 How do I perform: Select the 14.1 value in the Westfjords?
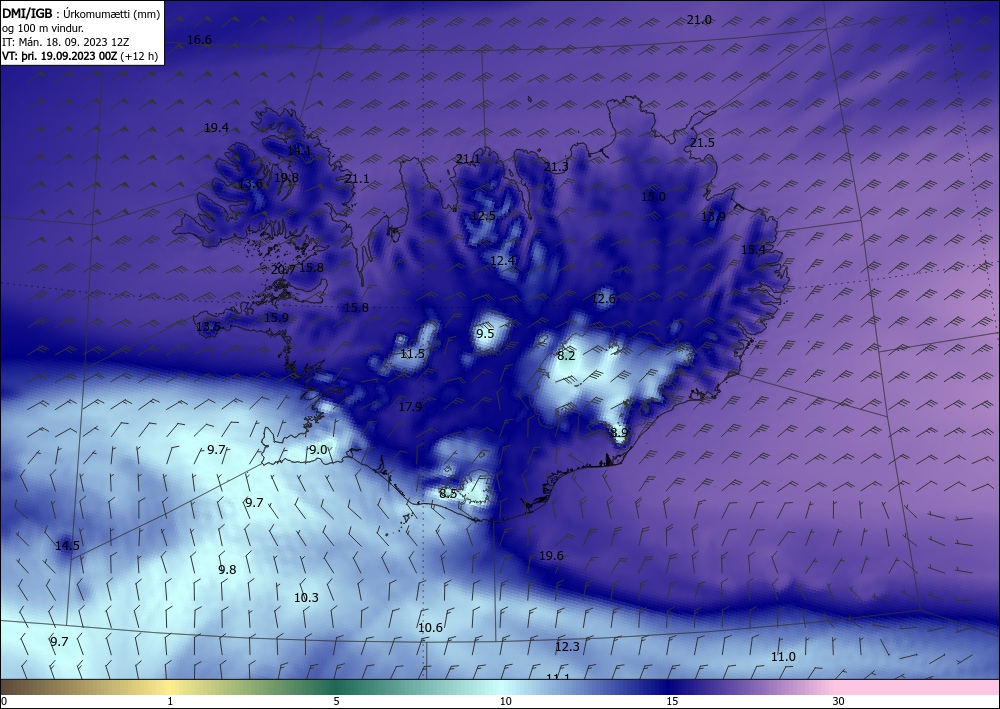pyautogui.click(x=299, y=151)
